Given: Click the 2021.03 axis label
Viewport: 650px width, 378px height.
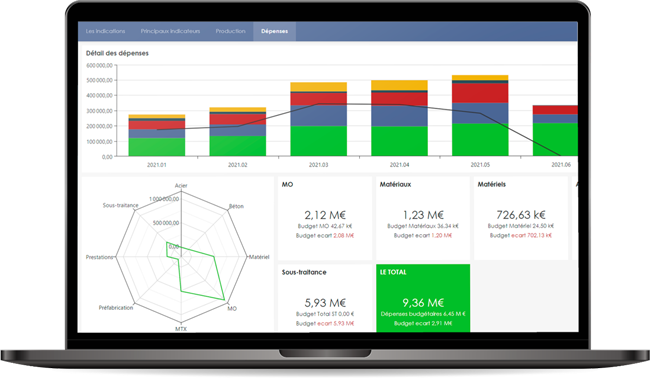Looking at the screenshot, I should pos(318,165).
